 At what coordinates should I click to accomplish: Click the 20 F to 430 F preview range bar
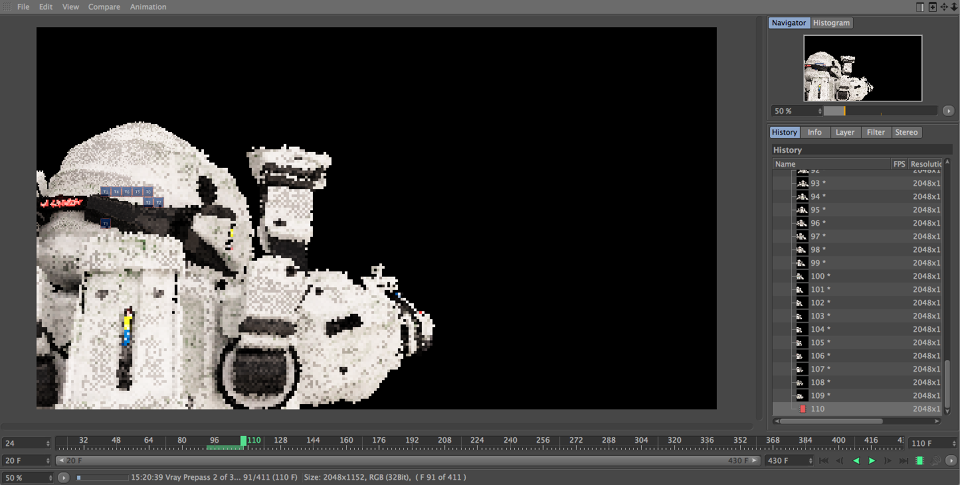click(x=408, y=461)
